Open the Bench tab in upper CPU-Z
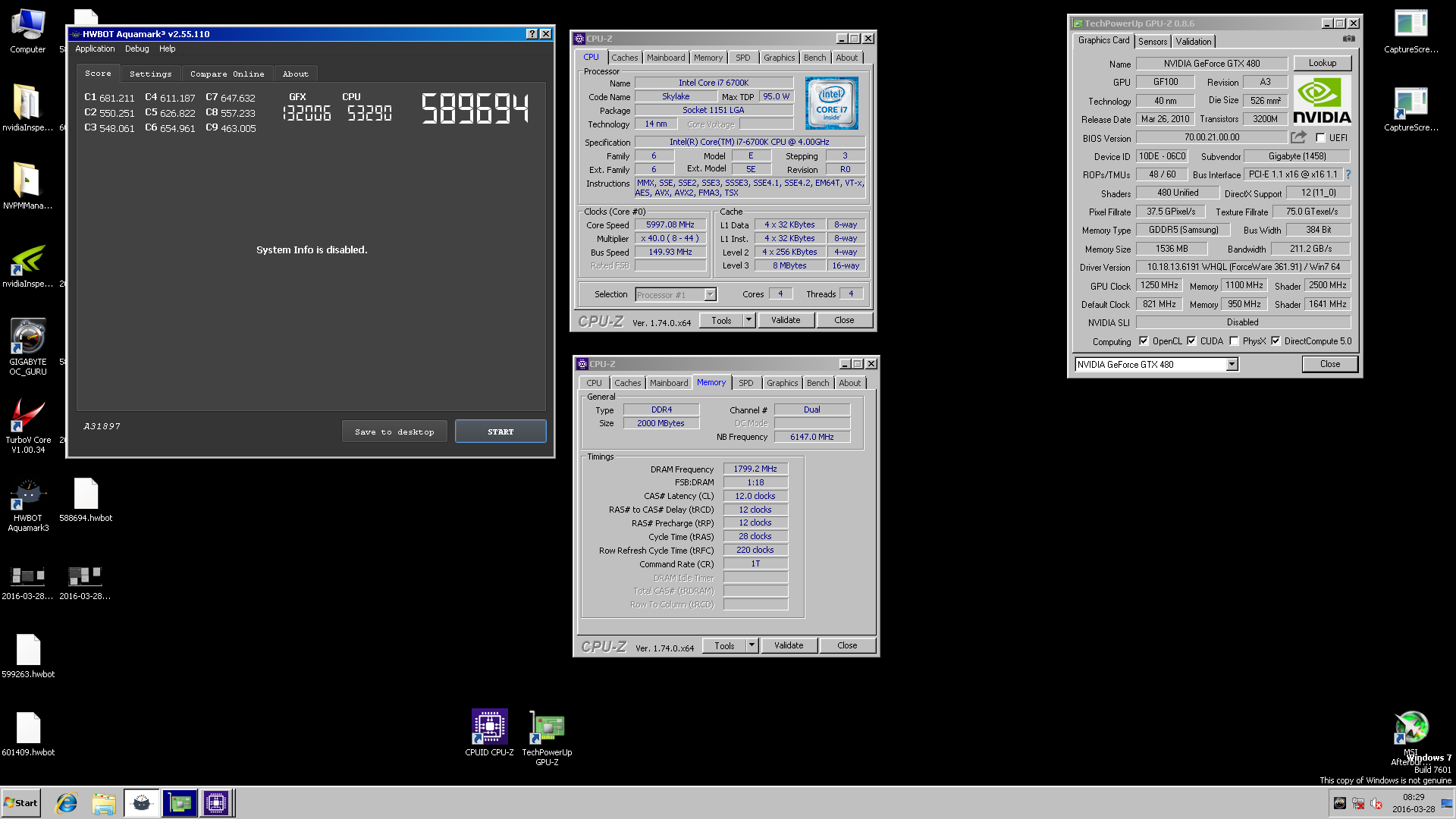The image size is (1456, 819). [x=815, y=58]
